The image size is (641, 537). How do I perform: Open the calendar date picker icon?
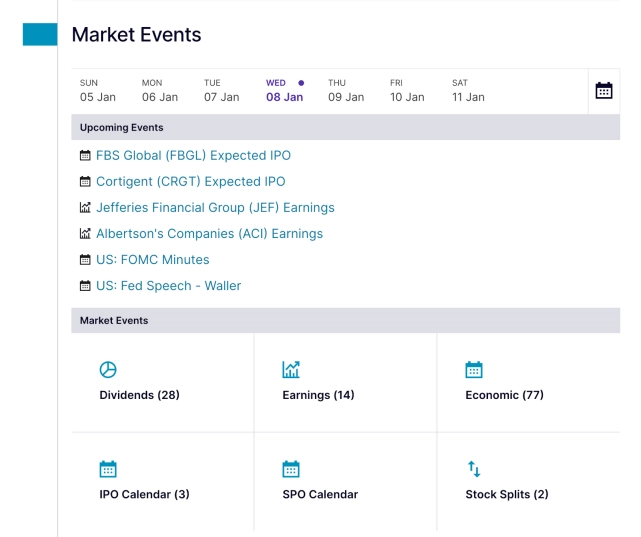point(604,91)
